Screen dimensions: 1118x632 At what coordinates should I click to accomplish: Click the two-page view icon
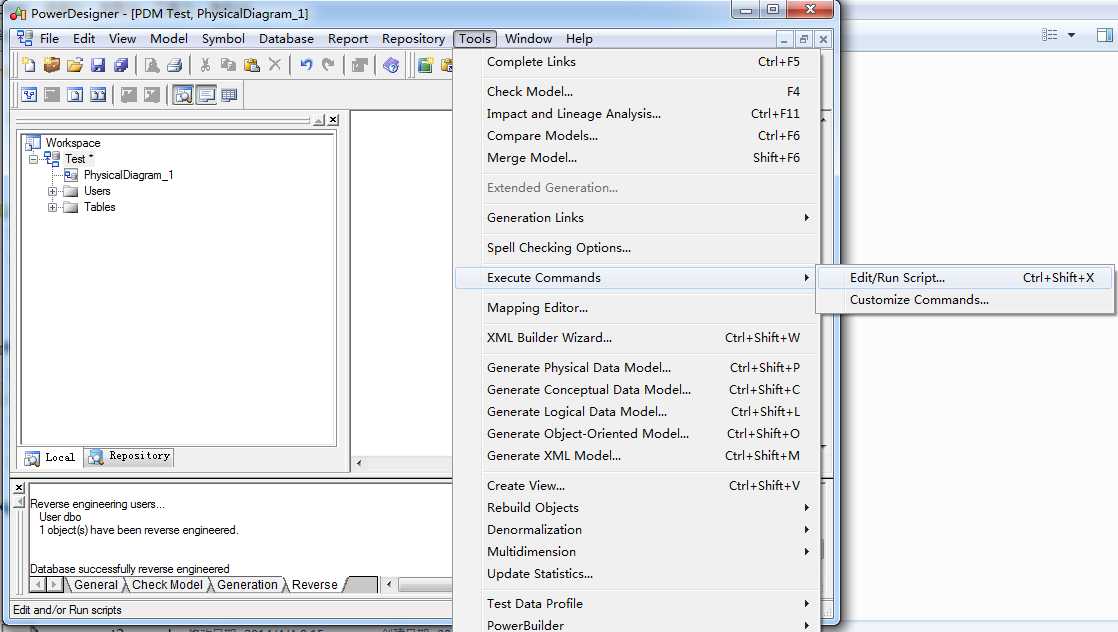(98, 95)
